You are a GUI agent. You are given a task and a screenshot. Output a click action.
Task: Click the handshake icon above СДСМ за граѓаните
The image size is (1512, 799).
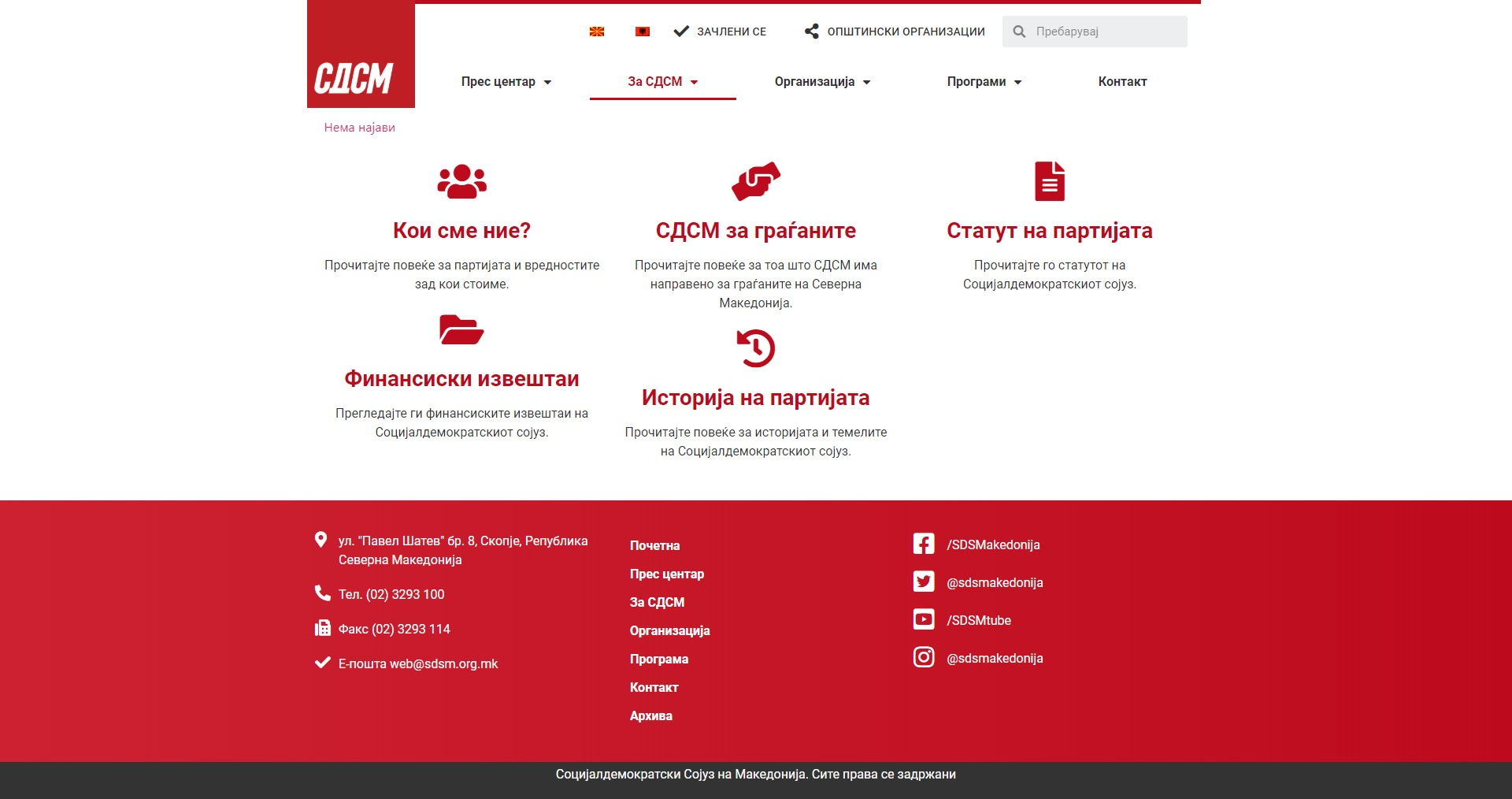(755, 181)
